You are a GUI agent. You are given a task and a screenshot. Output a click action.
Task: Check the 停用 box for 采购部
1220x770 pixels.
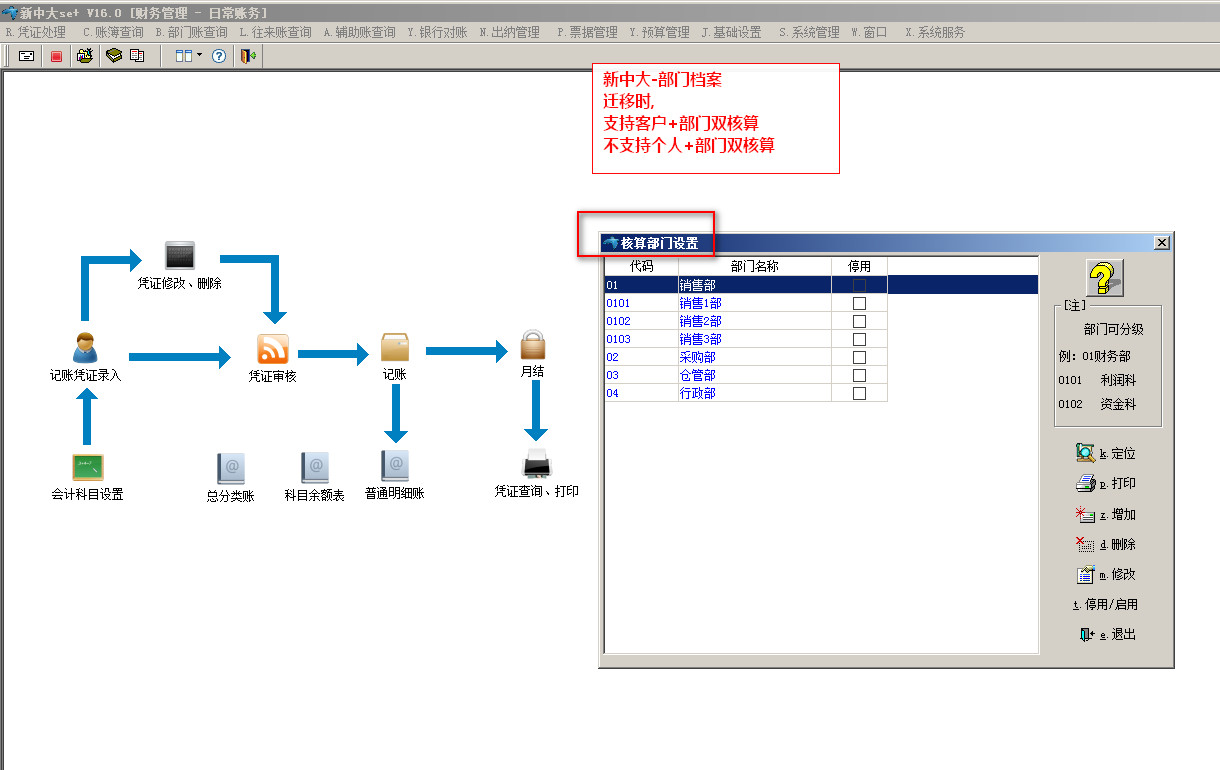pyautogui.click(x=859, y=357)
